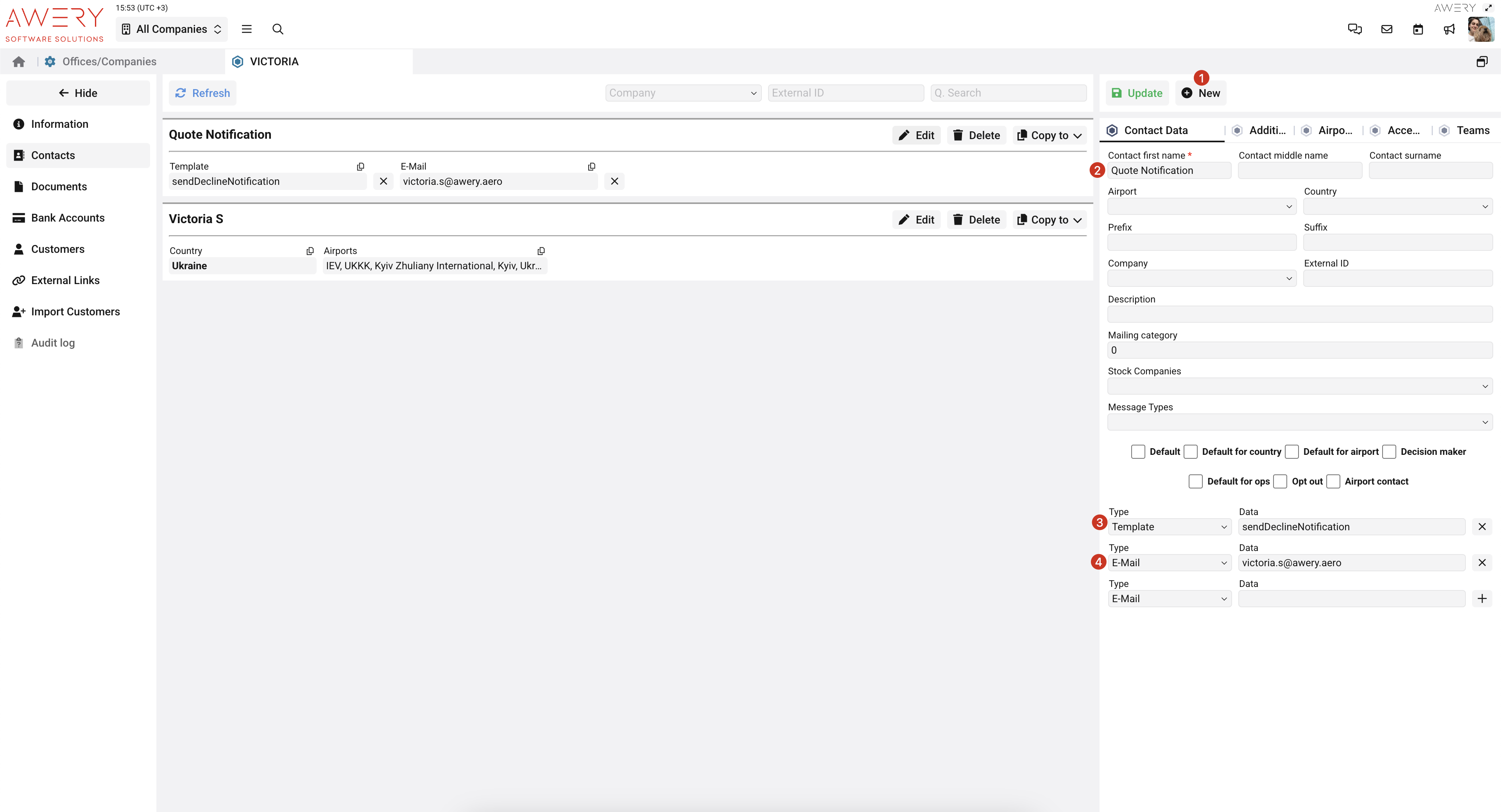Check the Opt out checkbox
Viewport: 1501px width, 812px height.
pyautogui.click(x=1280, y=481)
